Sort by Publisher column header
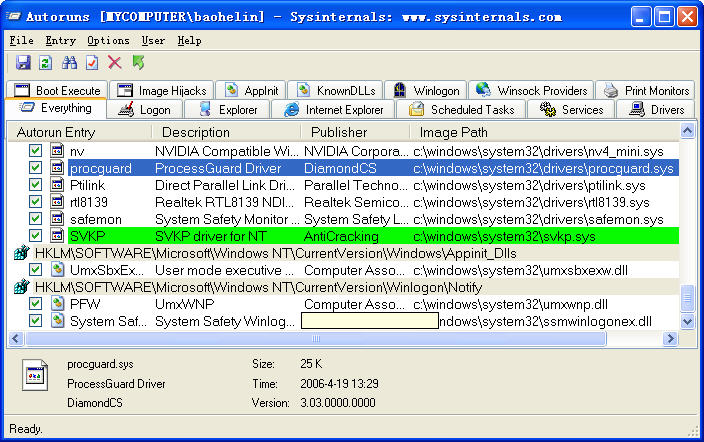The image size is (704, 442). pyautogui.click(x=356, y=132)
